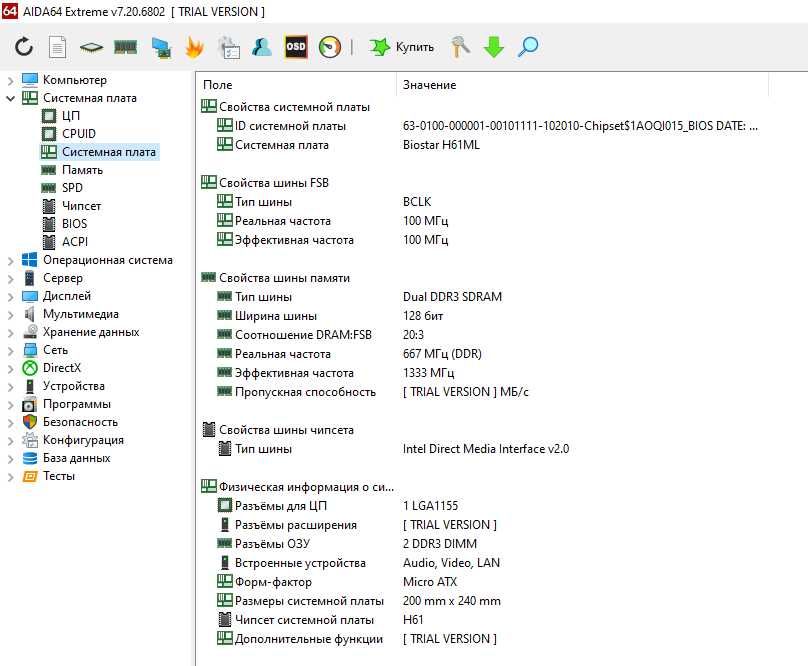Select the Системная плата sub-item
808x666 pixels.
[x=109, y=152]
